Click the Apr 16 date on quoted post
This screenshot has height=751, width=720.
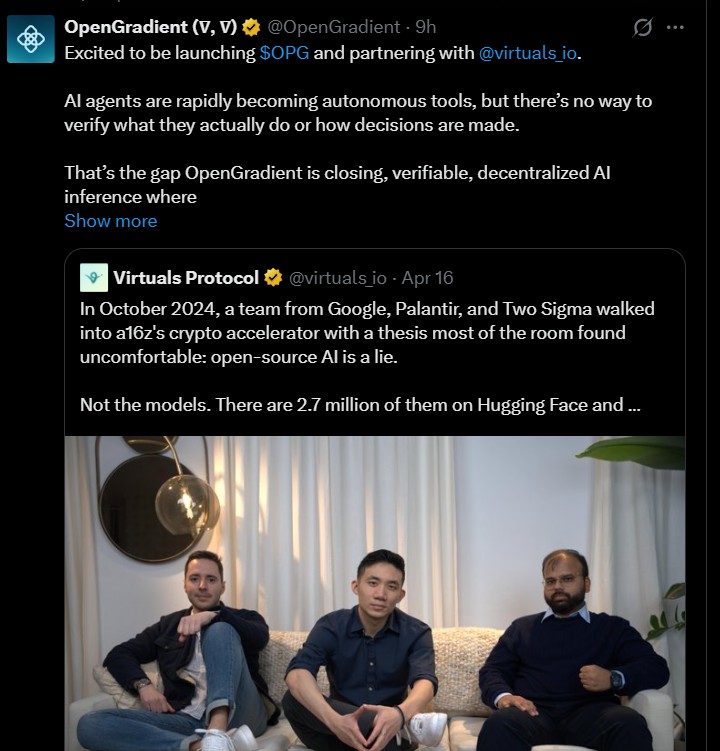(428, 277)
